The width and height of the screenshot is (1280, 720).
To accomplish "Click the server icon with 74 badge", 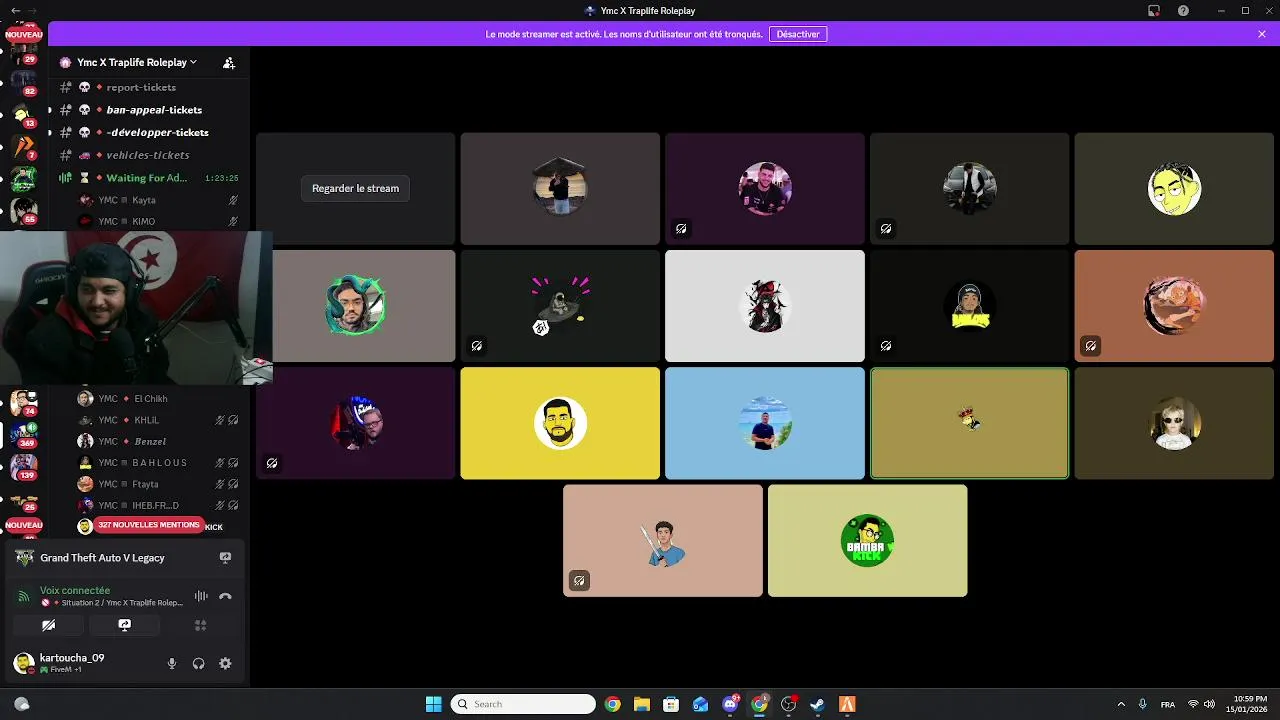I will point(23,403).
